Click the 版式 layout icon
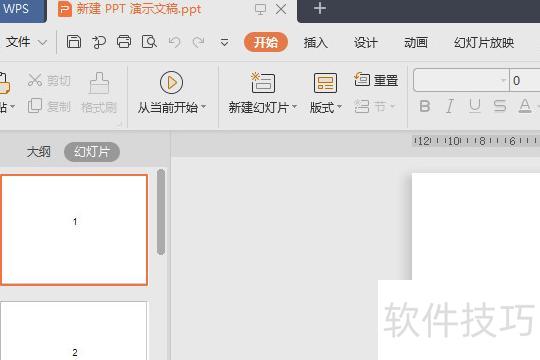540x360 pixels. [325, 83]
